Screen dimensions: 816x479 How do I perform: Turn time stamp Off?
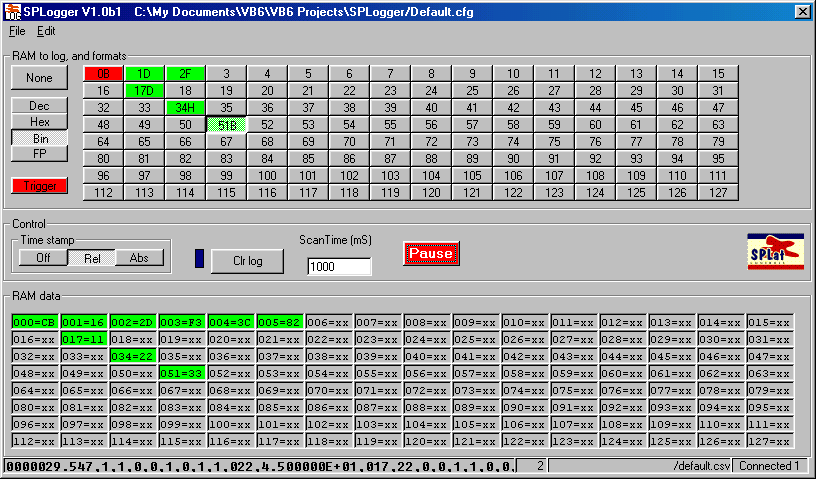click(x=43, y=257)
